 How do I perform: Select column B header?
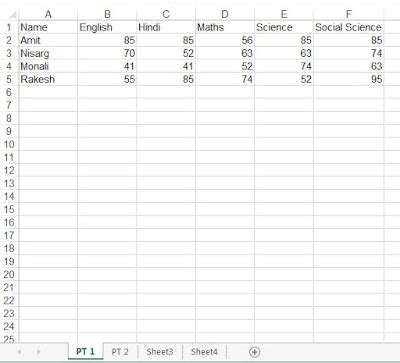pyautogui.click(x=107, y=14)
